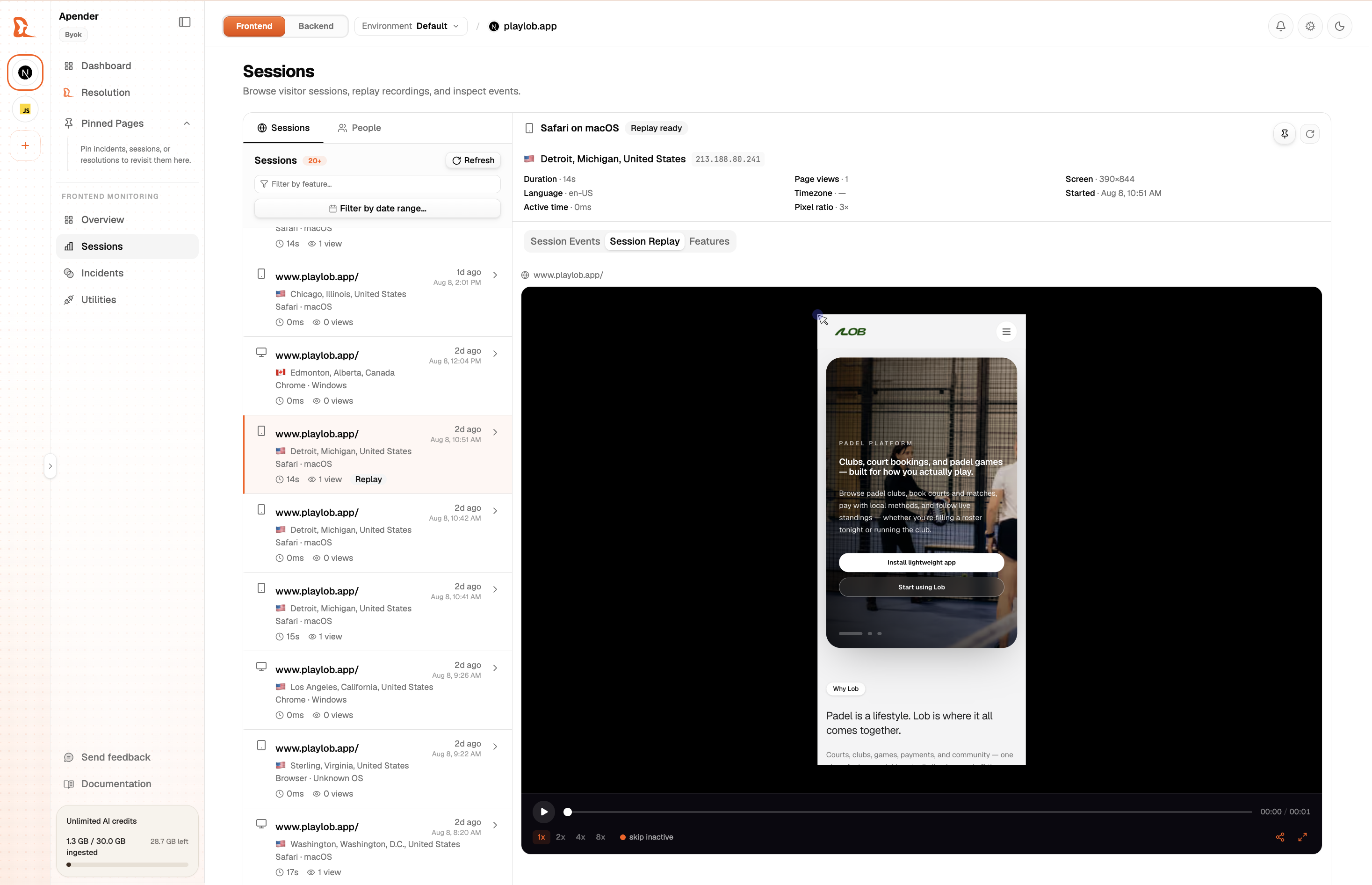The width and height of the screenshot is (1372, 885).
Task: Share replay using share icon
Action: point(1280,837)
